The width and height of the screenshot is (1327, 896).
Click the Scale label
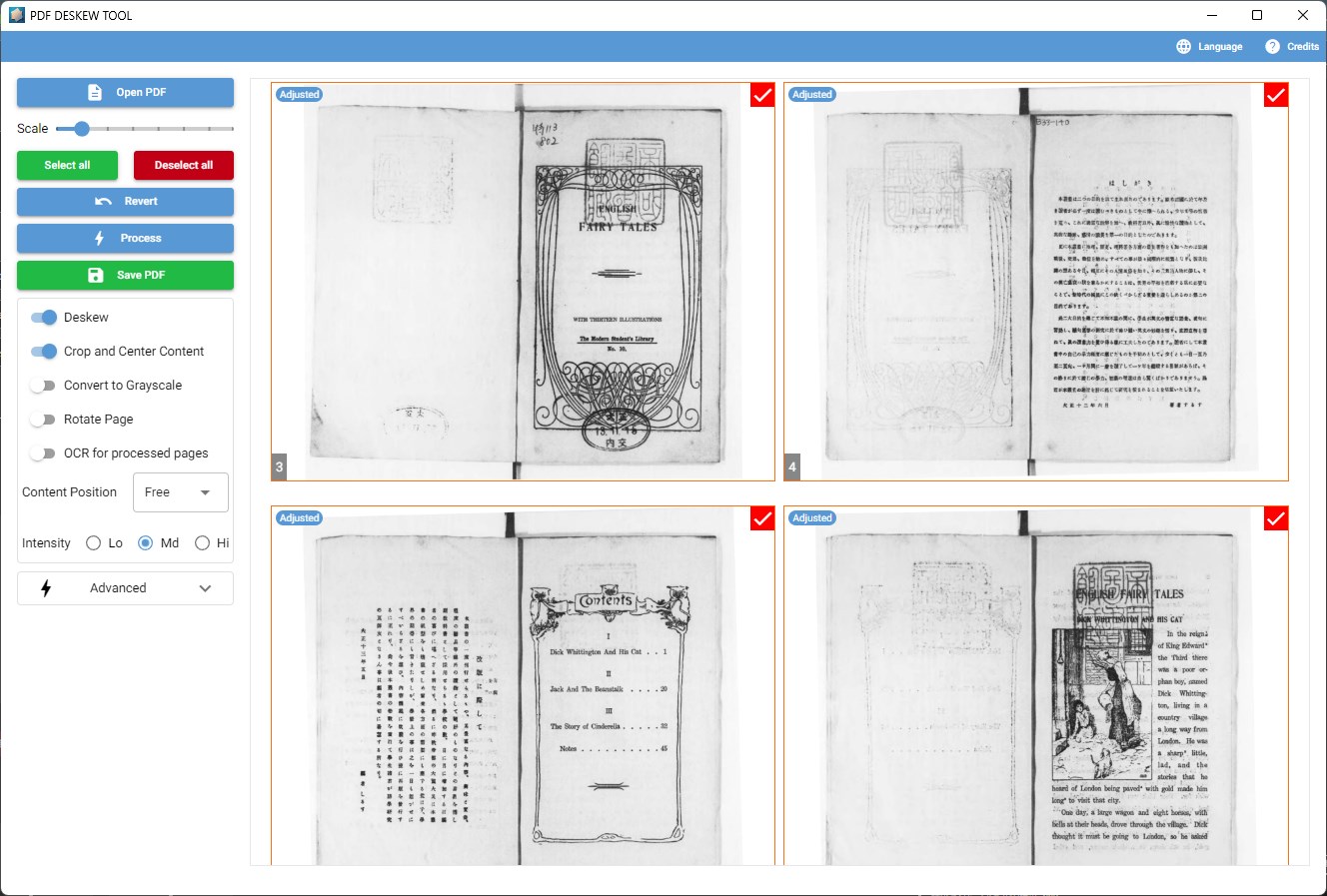(32, 129)
